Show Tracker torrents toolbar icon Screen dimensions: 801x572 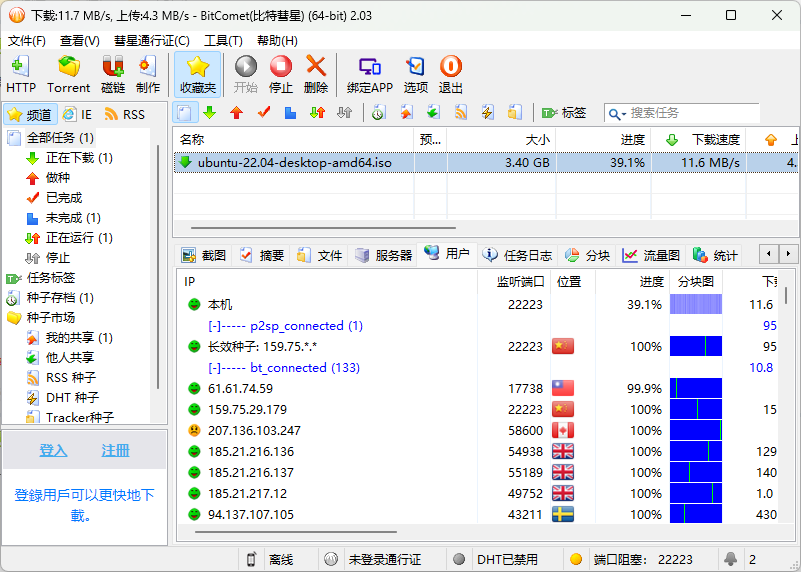click(x=515, y=112)
